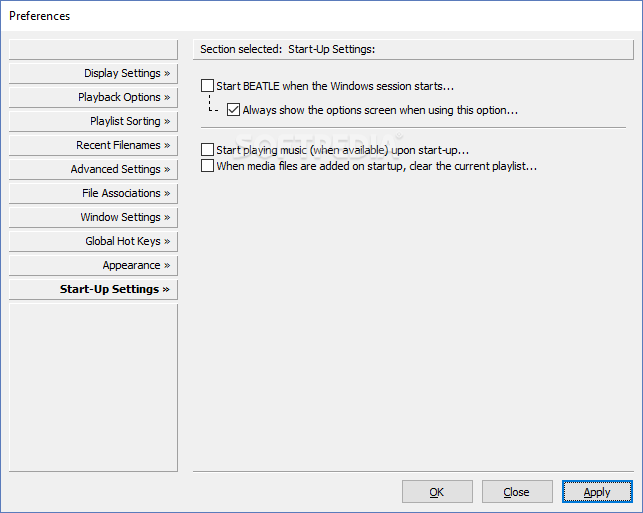Click the empty panel below Start-Up Settings
The height and width of the screenshot is (513, 643).
tap(93, 388)
